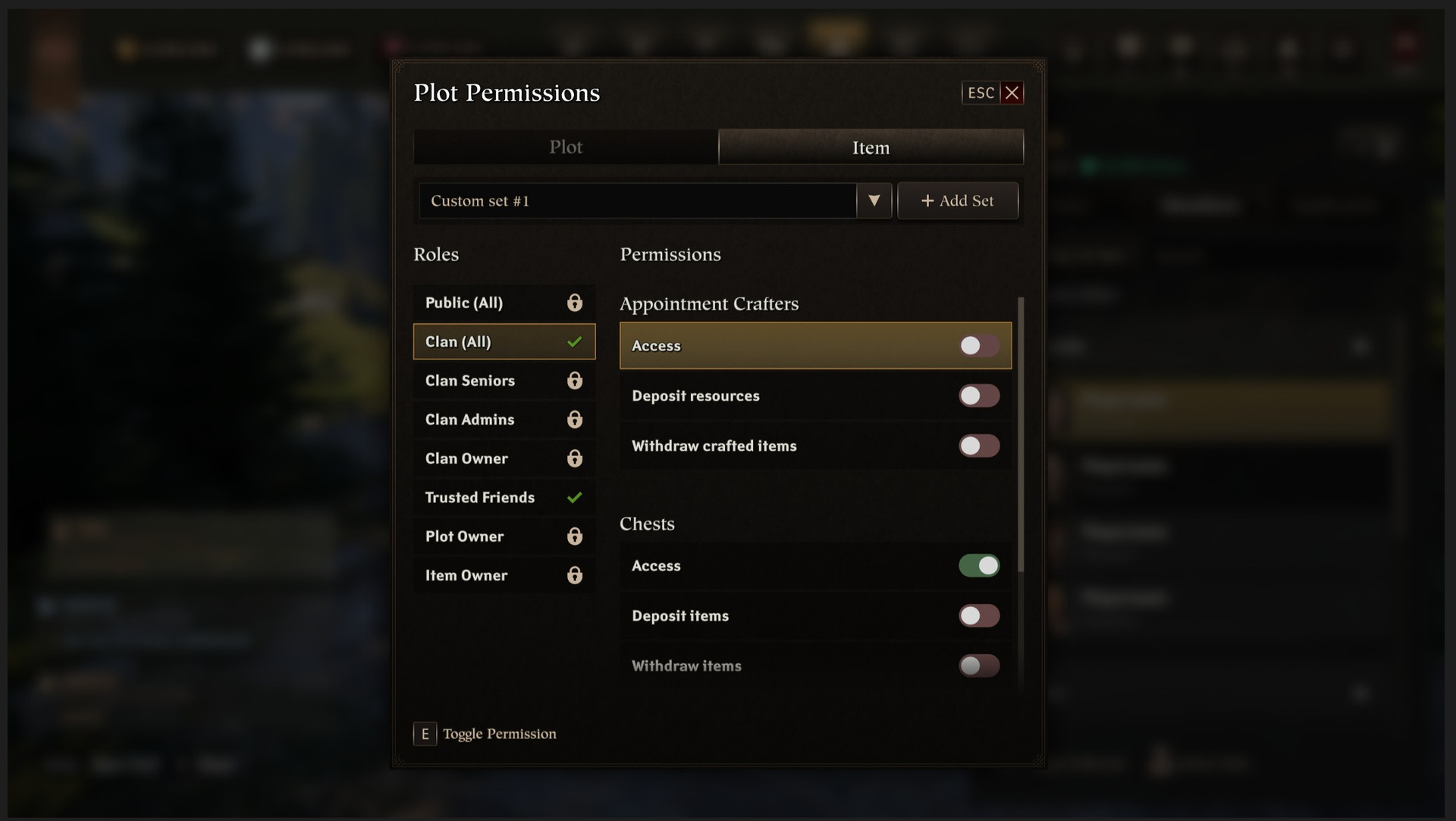The height and width of the screenshot is (821, 1456).
Task: Click the lock icon beside Public (All)
Action: coord(575,303)
